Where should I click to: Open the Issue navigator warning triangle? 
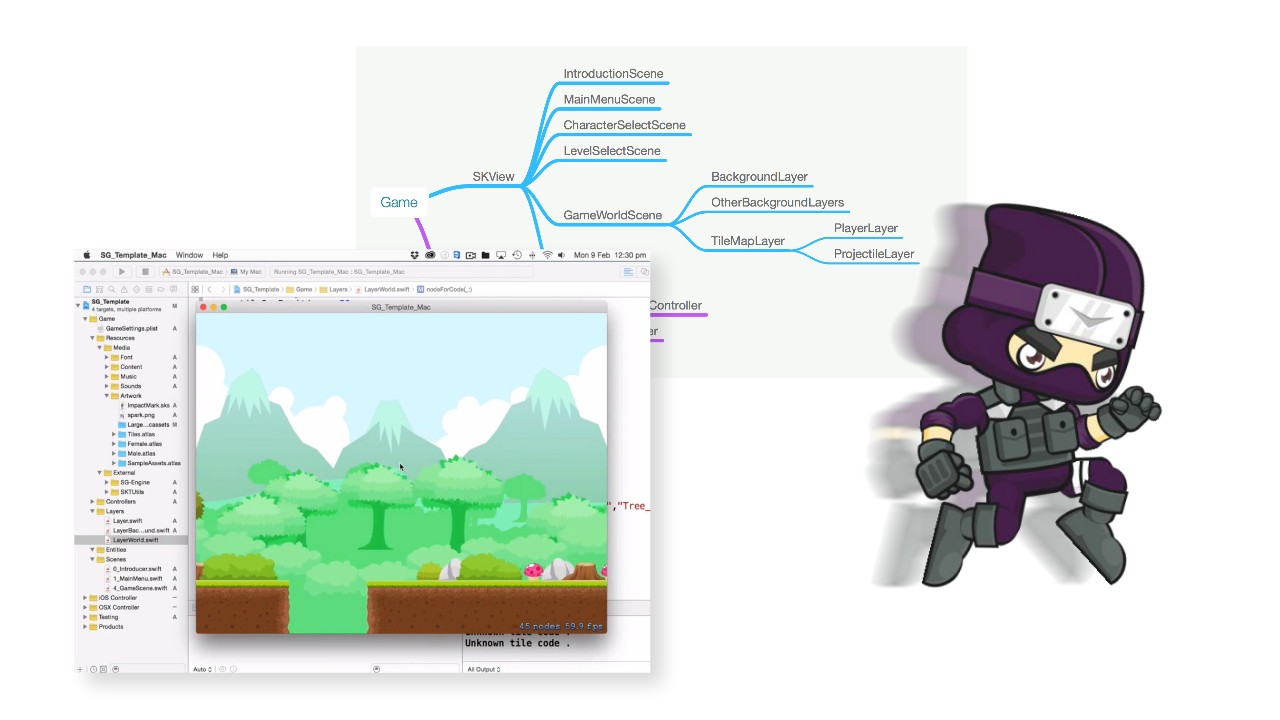[x=125, y=290]
